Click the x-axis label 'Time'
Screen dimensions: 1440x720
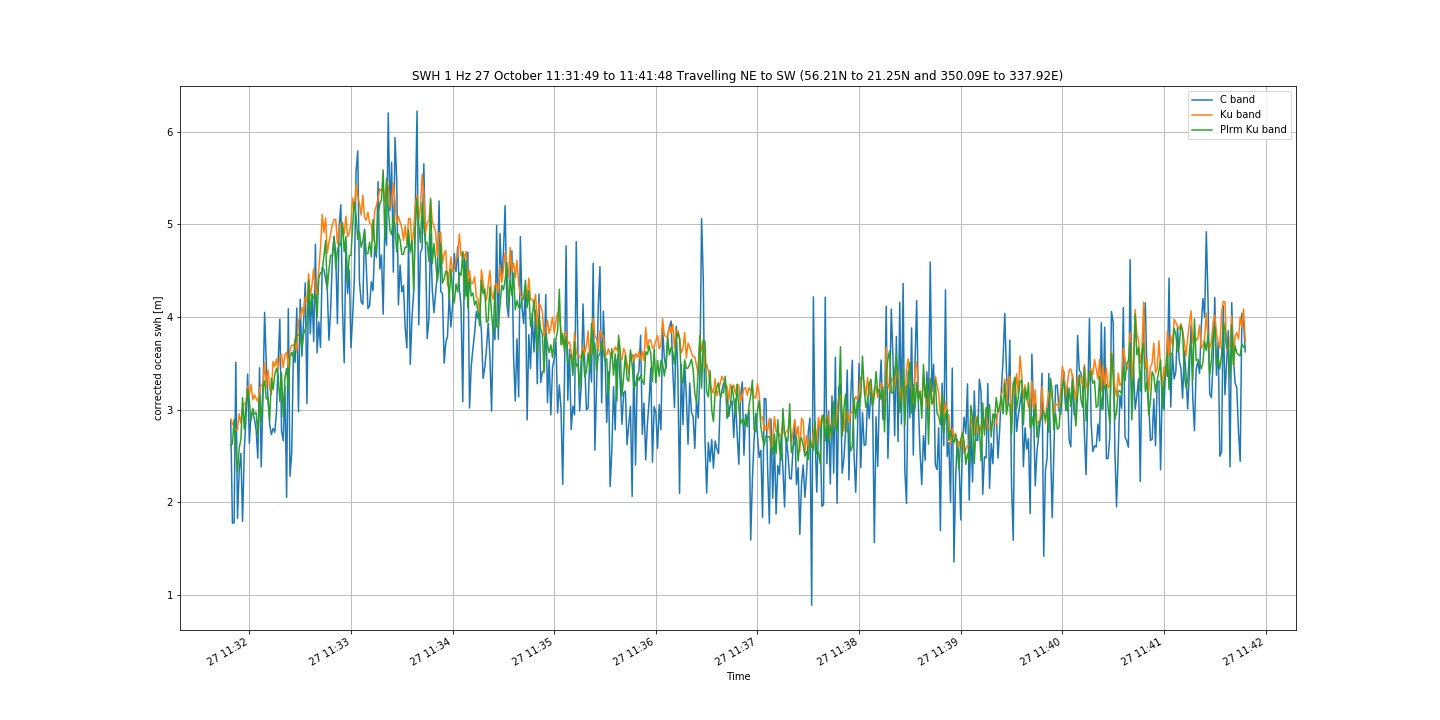click(738, 677)
